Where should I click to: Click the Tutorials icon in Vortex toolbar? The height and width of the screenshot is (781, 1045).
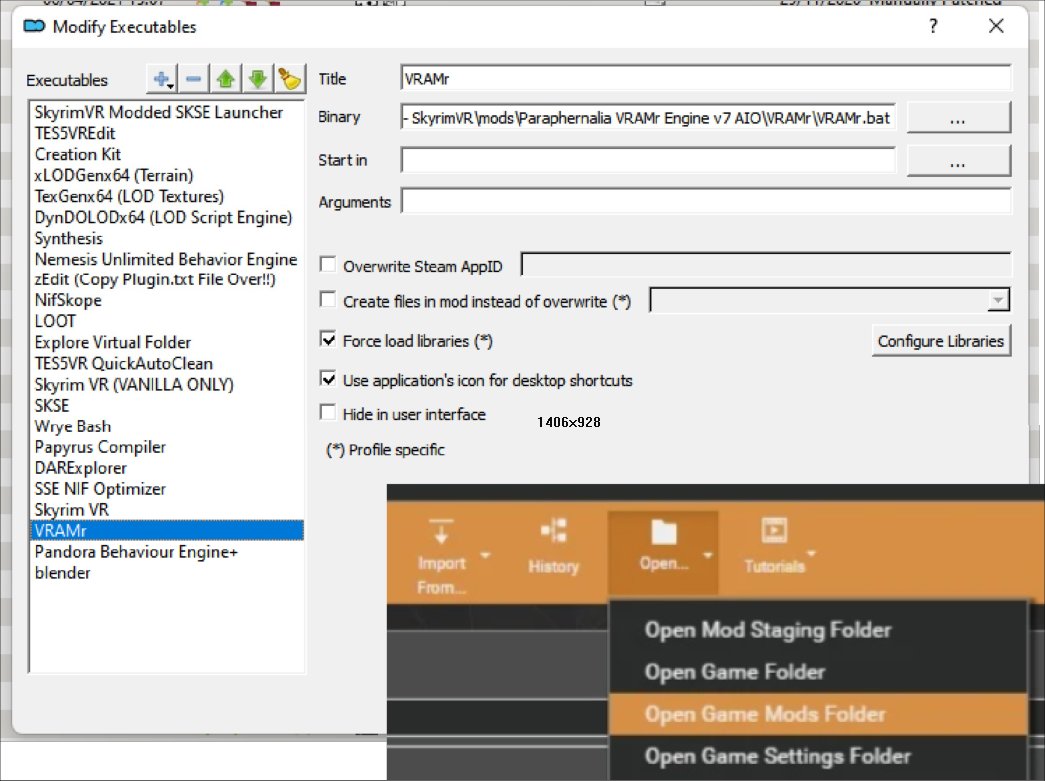774,530
